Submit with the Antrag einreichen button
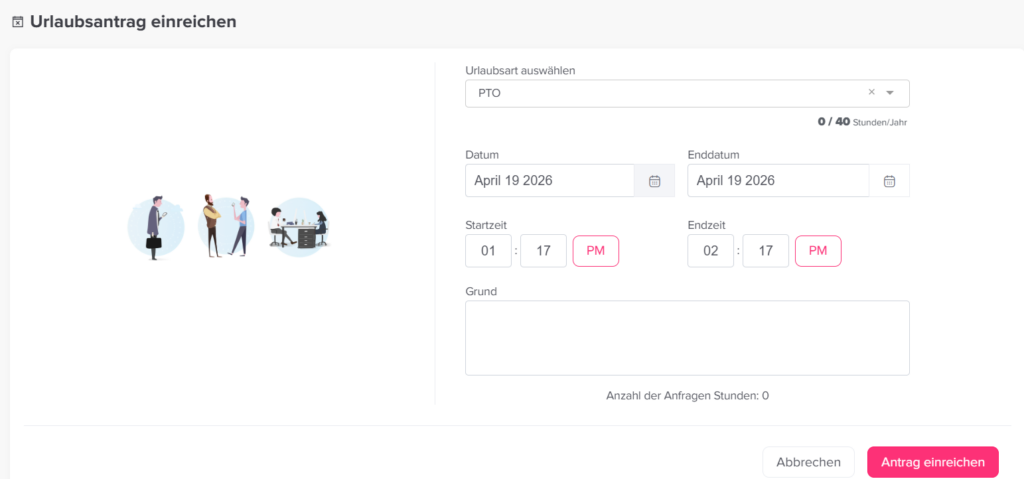Image resolution: width=1024 pixels, height=479 pixels. pyautogui.click(x=932, y=462)
